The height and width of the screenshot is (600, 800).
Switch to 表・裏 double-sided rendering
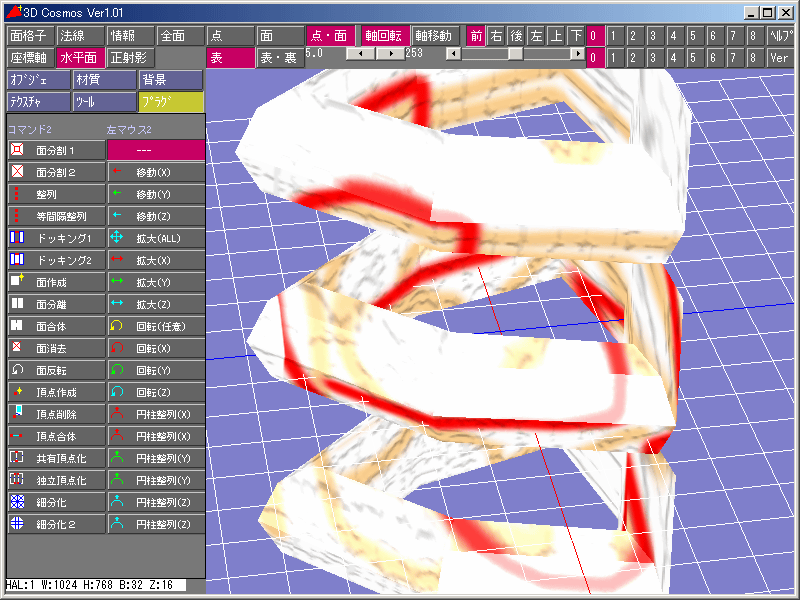point(280,58)
